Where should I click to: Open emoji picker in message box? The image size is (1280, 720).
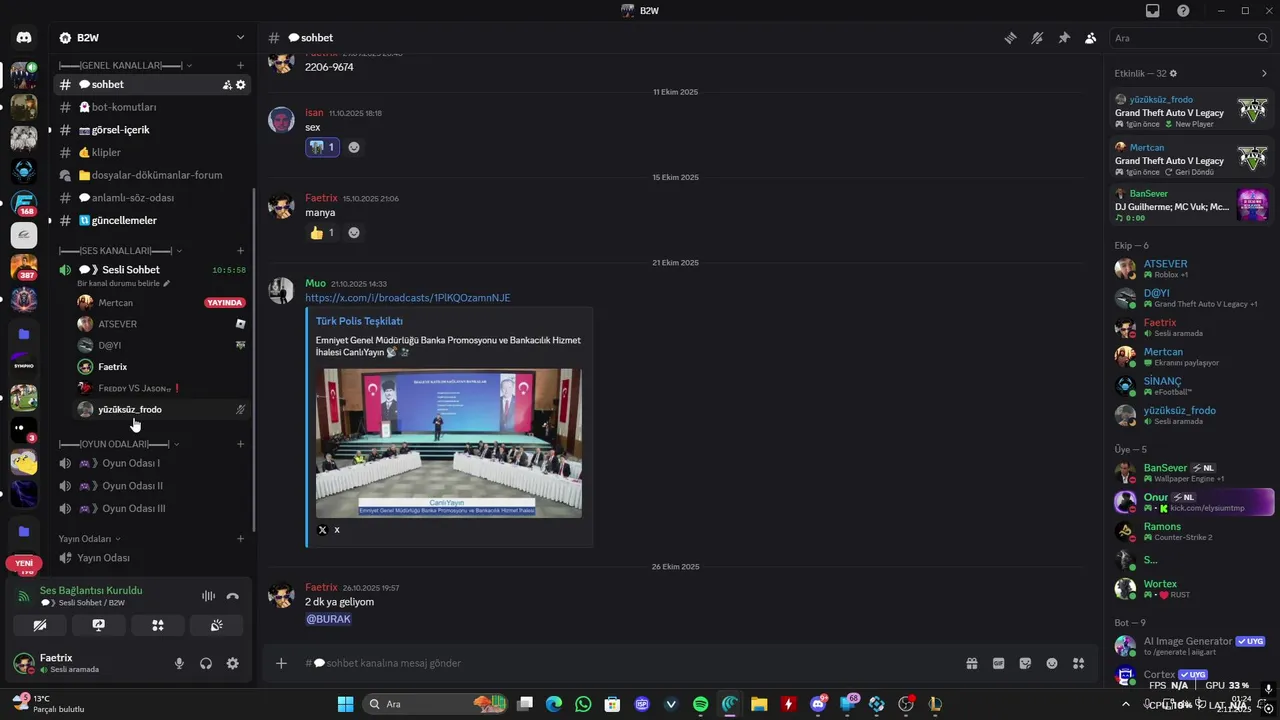tap(1052, 663)
